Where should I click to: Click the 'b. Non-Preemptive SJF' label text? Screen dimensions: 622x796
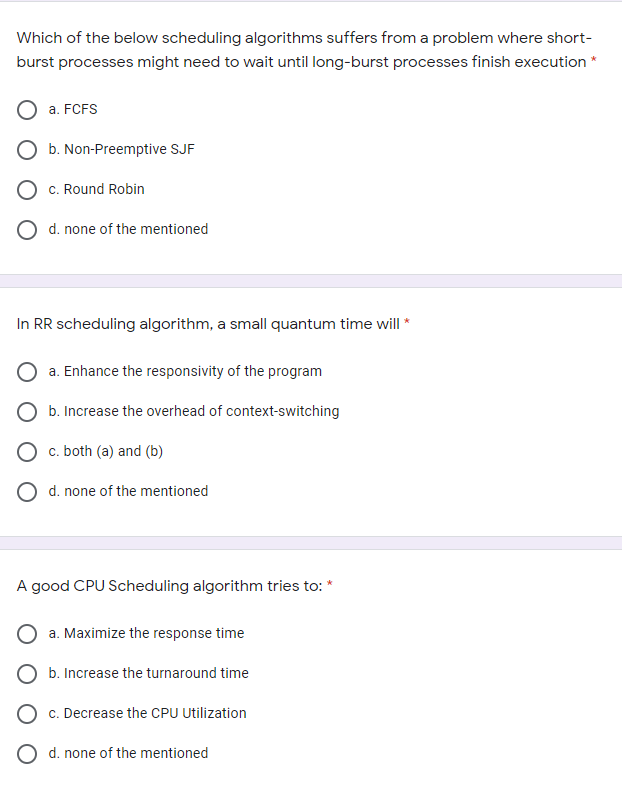121,149
